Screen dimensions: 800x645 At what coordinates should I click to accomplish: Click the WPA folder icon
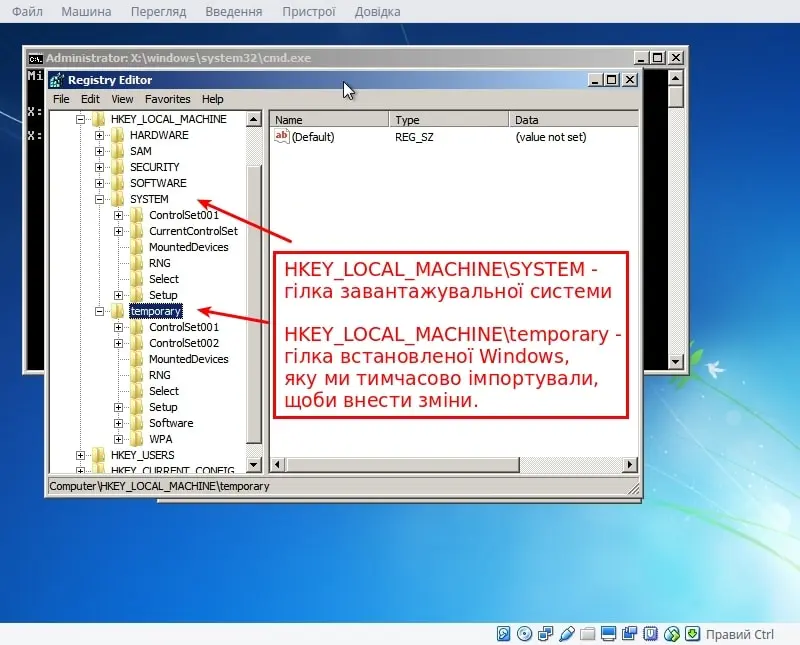point(137,439)
